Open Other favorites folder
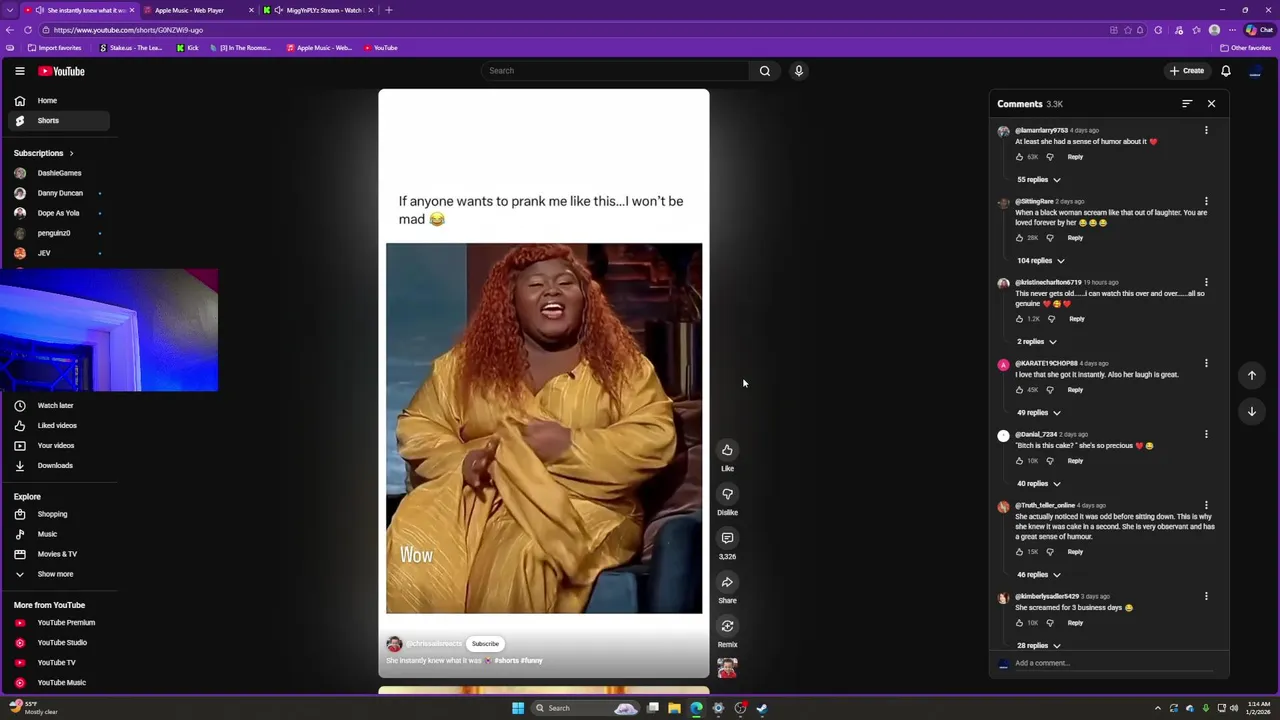 point(1245,48)
